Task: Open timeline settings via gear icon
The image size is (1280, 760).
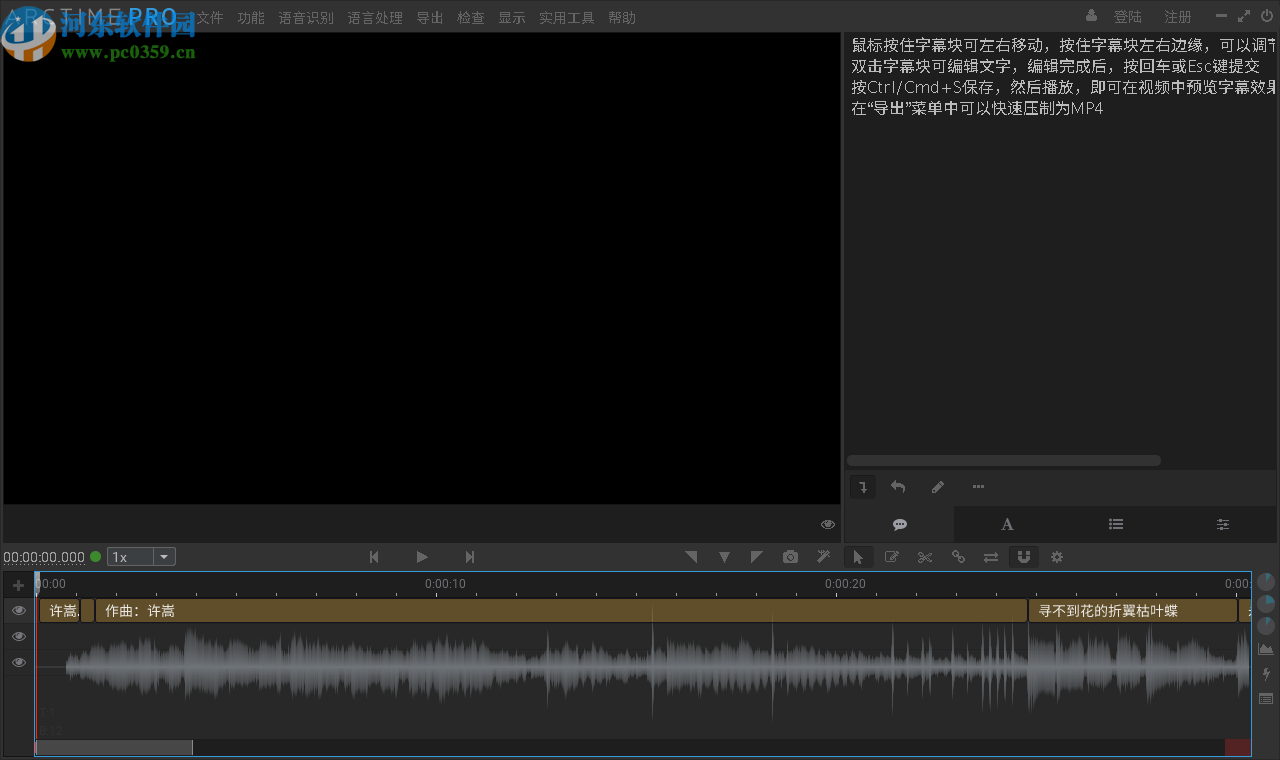Action: (1057, 557)
